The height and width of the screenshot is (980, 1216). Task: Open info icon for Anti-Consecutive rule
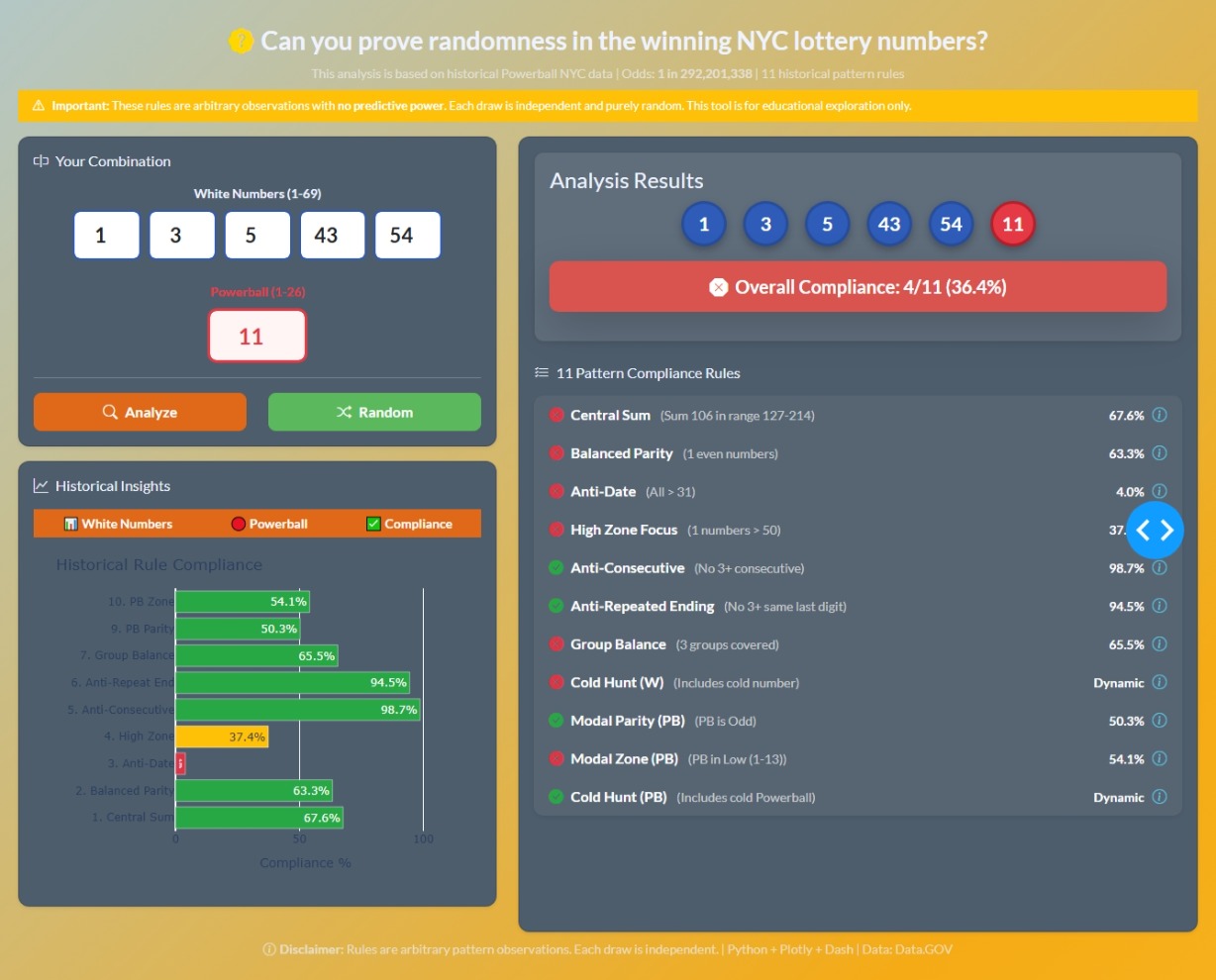click(1160, 567)
